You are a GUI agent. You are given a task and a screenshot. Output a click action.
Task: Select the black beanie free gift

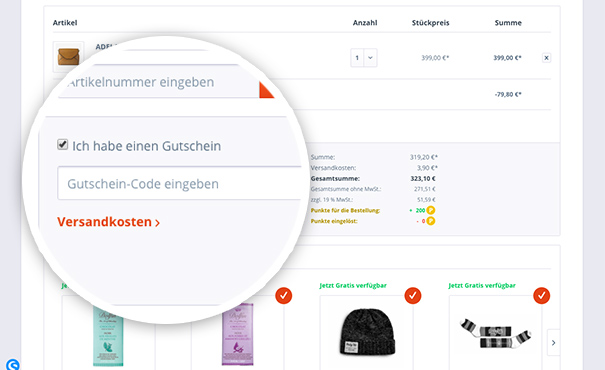(x=367, y=333)
